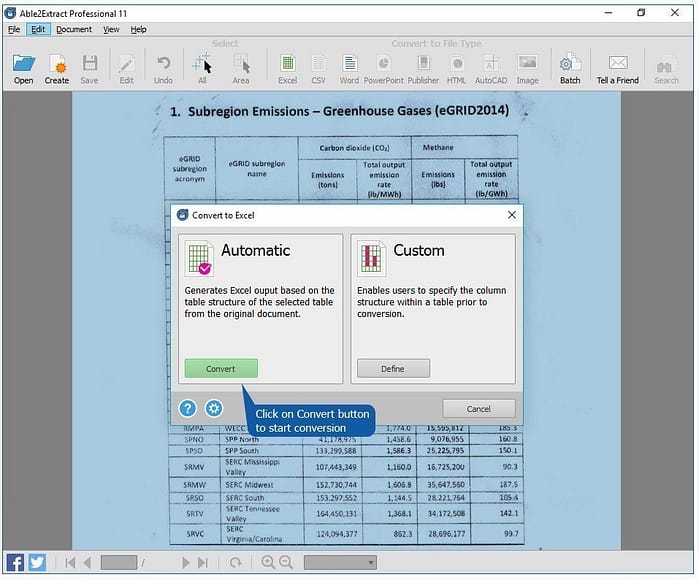Convert to HTML from the toolbar

click(x=456, y=69)
